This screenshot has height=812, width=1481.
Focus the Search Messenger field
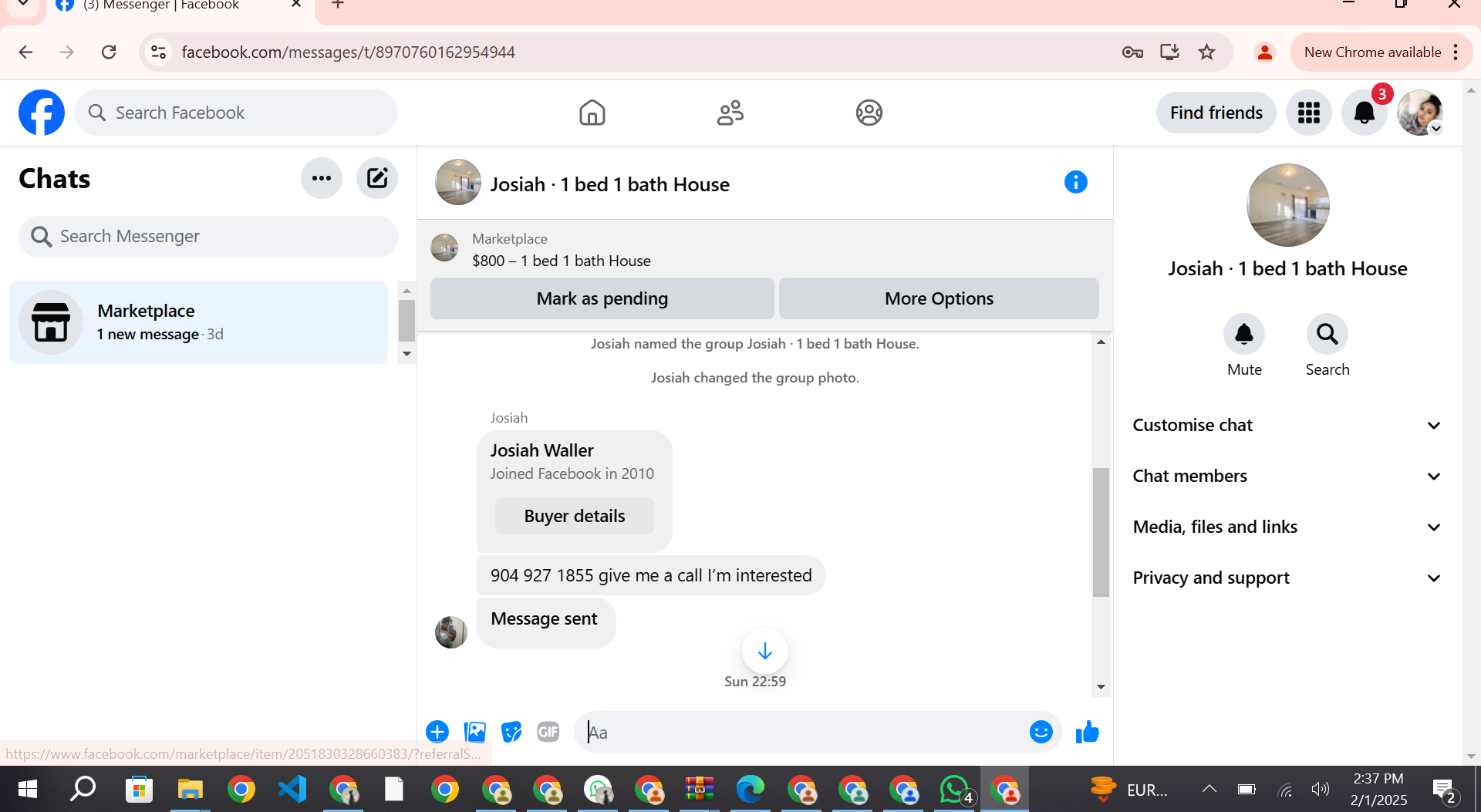coord(208,236)
